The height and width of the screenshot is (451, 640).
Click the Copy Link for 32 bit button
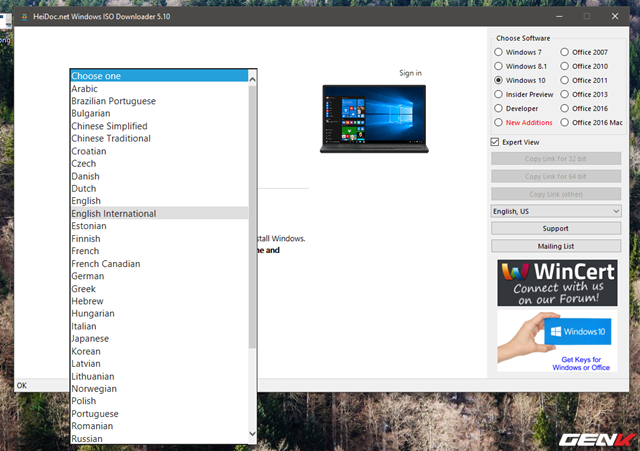(x=556, y=158)
